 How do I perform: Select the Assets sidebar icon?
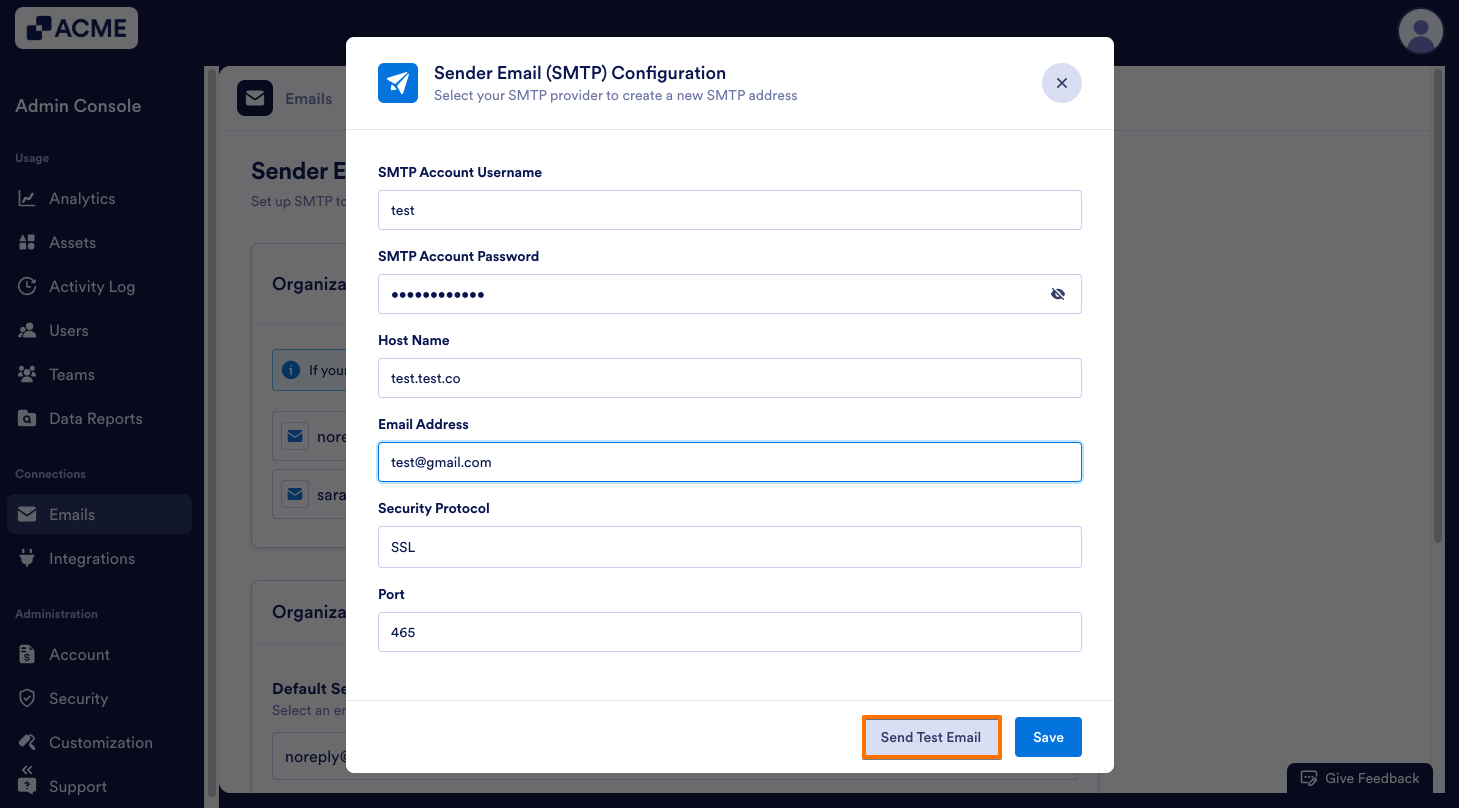click(x=72, y=242)
